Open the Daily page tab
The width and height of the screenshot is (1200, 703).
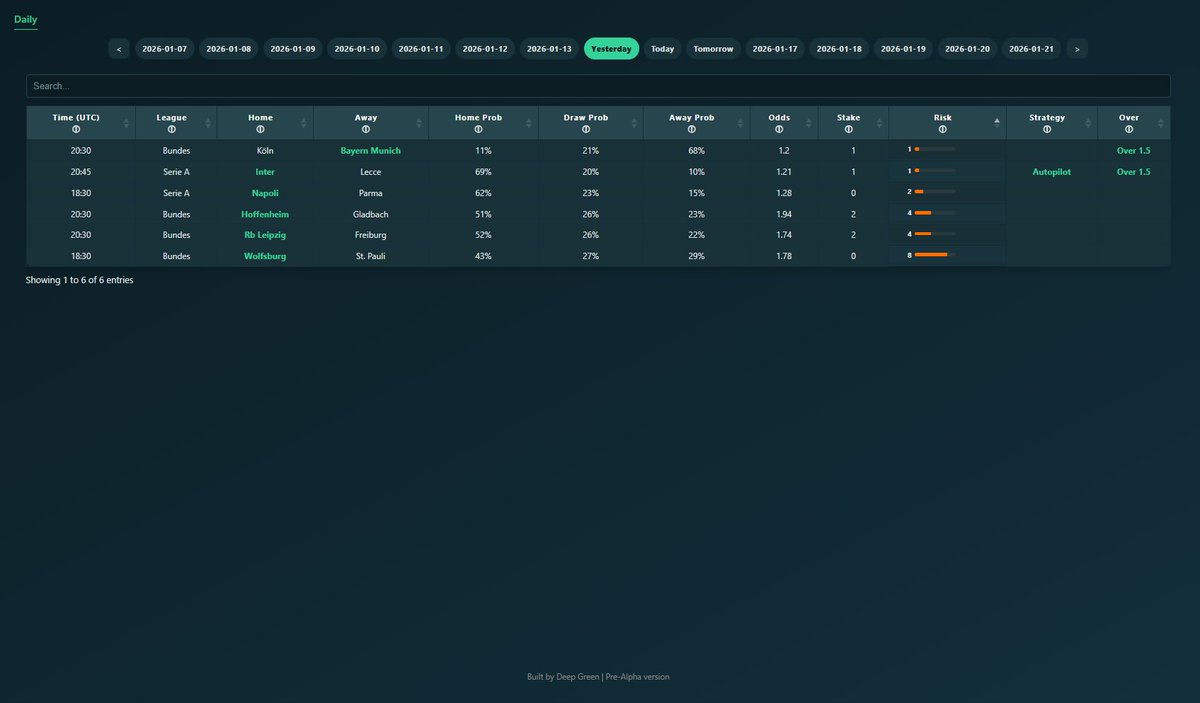point(26,20)
